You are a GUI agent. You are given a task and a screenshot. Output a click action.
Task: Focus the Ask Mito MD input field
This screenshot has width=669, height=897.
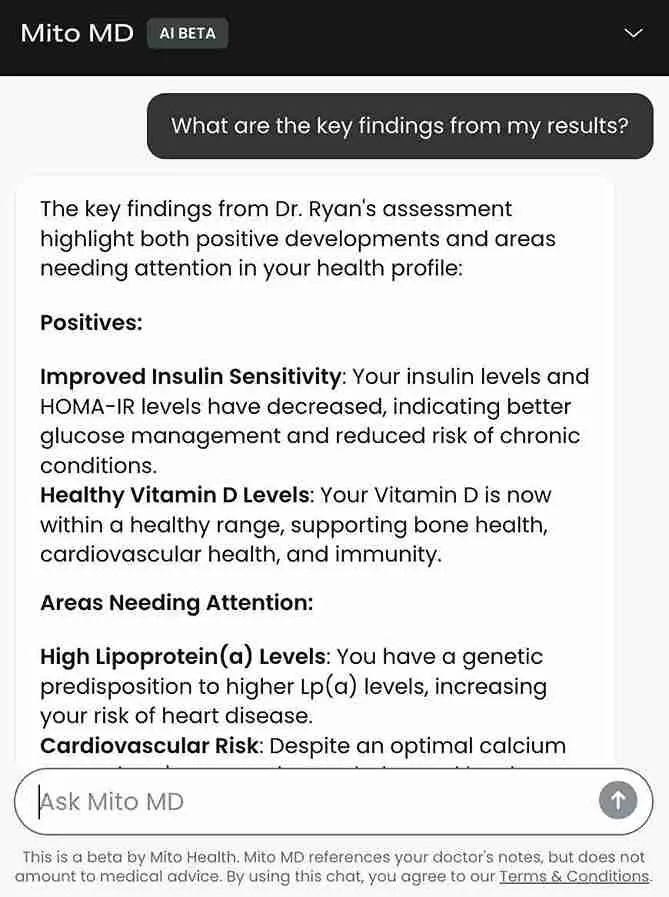click(x=310, y=801)
